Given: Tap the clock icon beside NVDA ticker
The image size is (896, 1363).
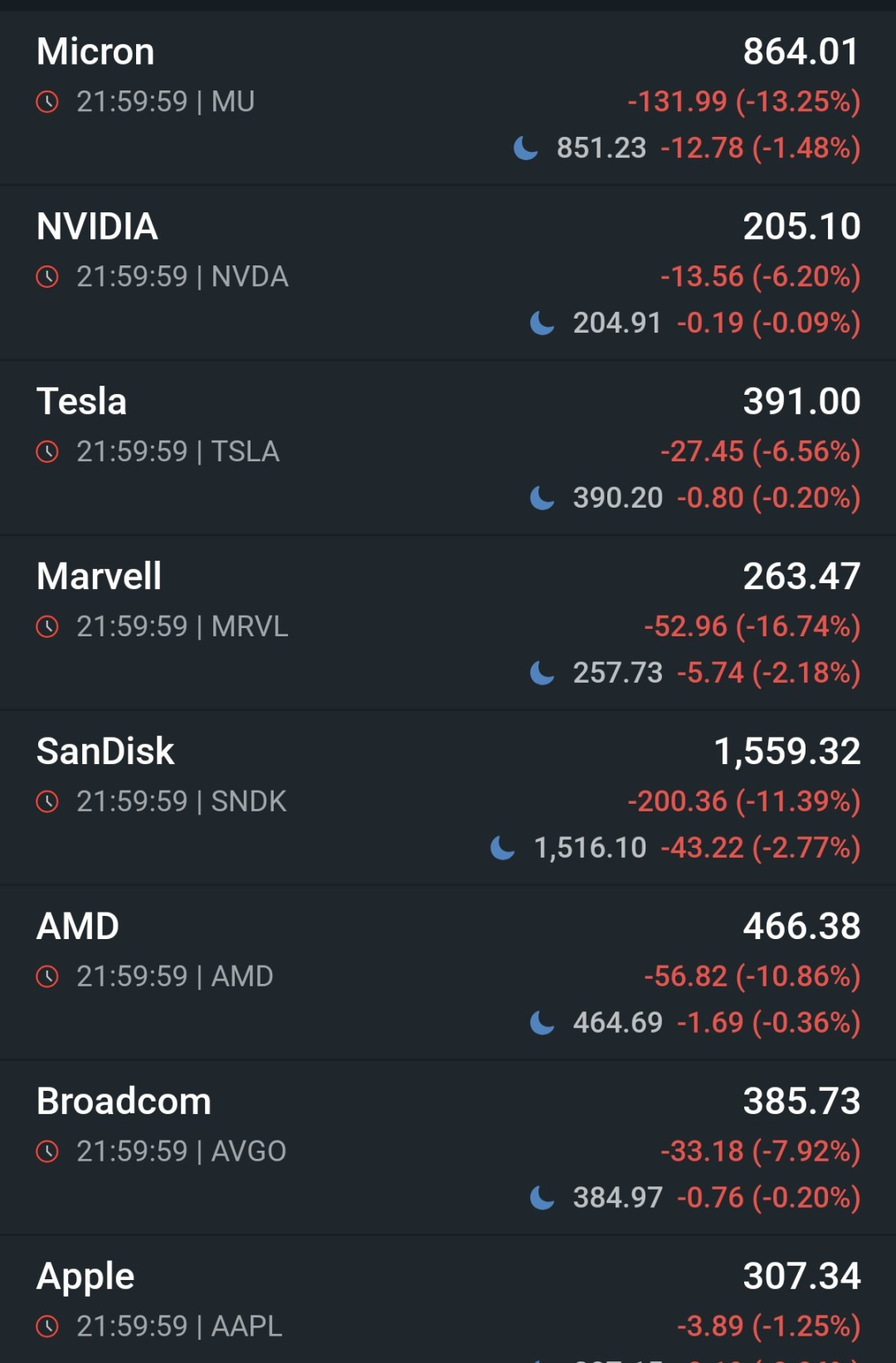Looking at the screenshot, I should pyautogui.click(x=47, y=277).
